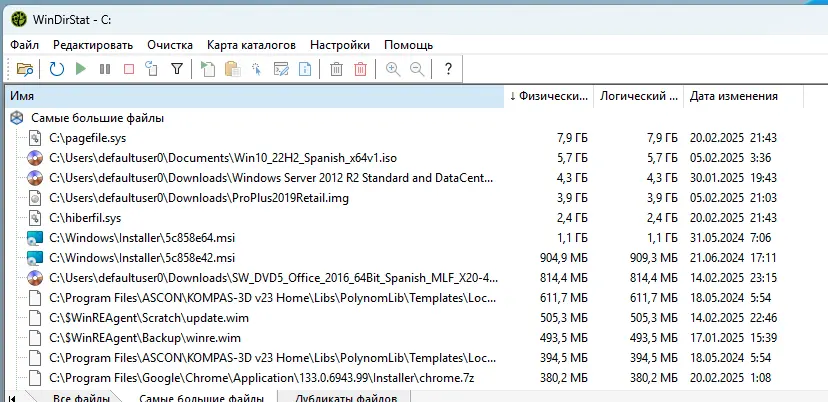Sort by the Физически column header
Viewport: 828px width, 402px height.
pos(549,96)
